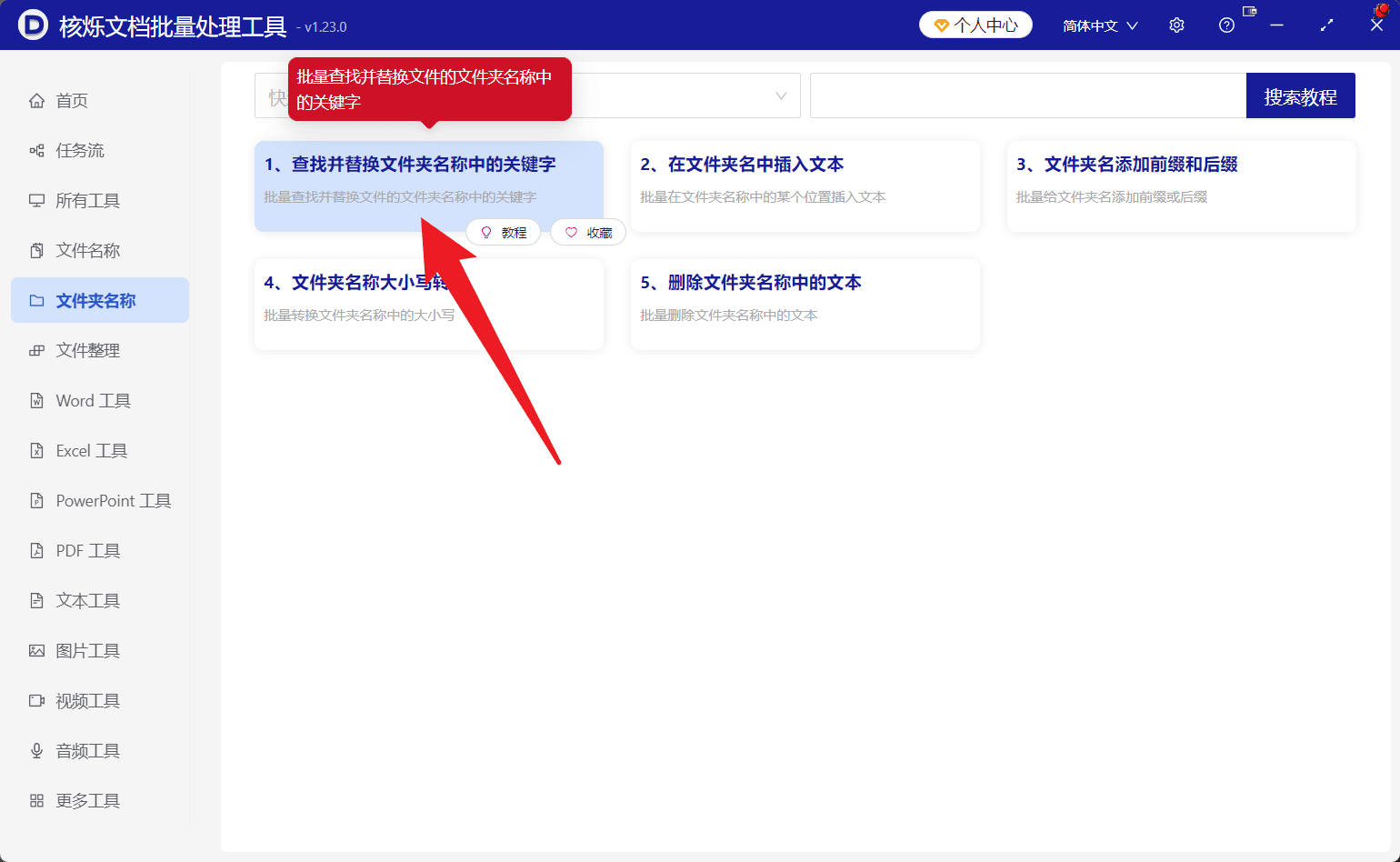Click the home icon beside 首页
1400x862 pixels.
tap(36, 100)
